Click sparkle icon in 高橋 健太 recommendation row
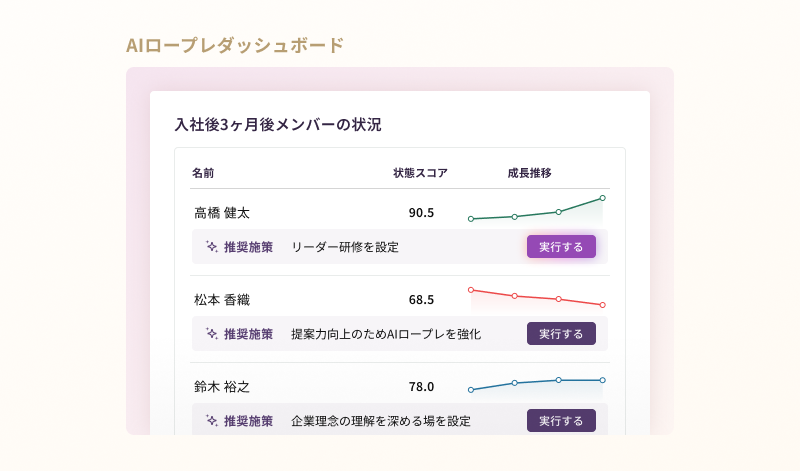 click(212, 246)
